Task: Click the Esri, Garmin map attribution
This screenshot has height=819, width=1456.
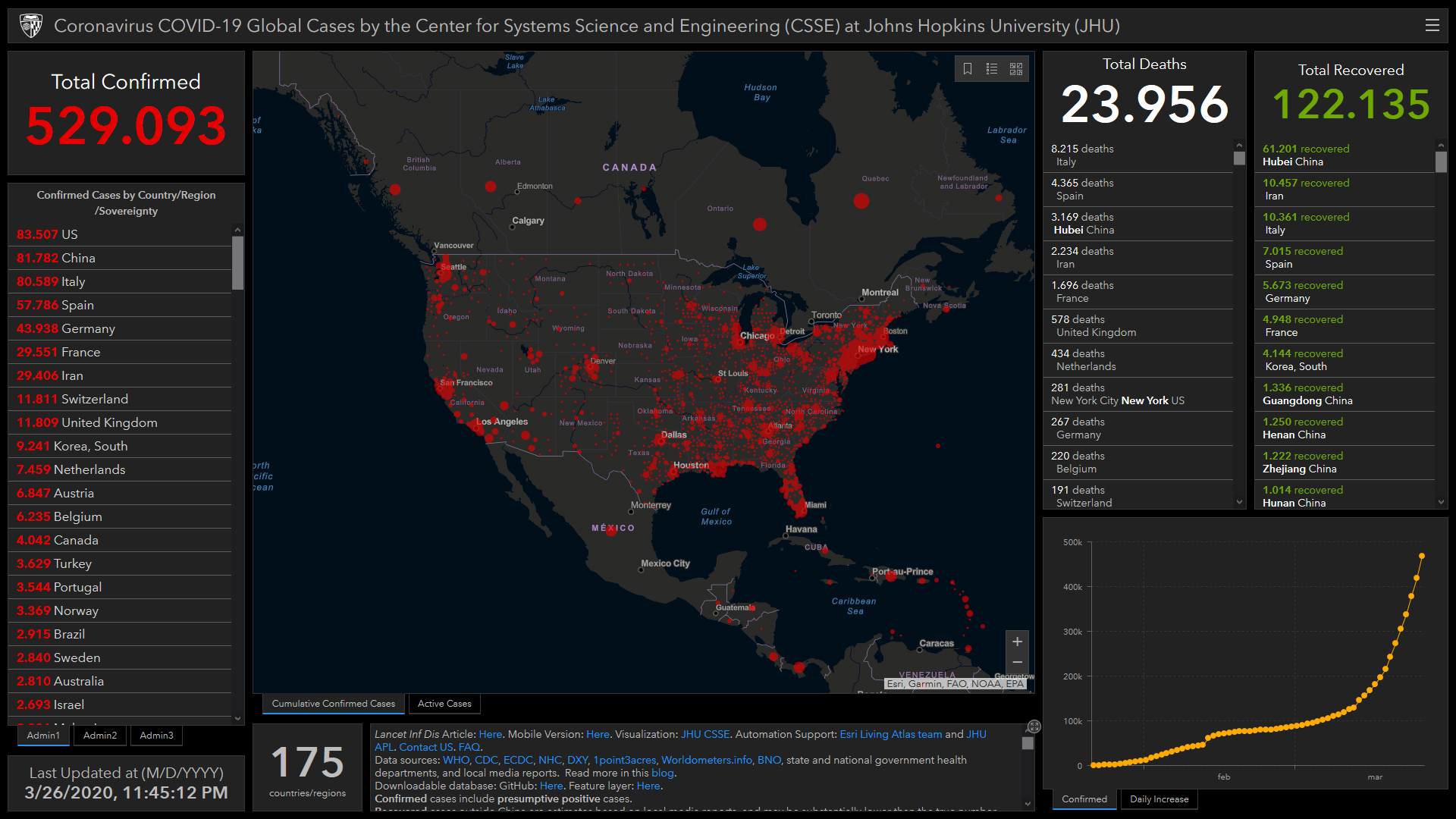Action: (955, 683)
